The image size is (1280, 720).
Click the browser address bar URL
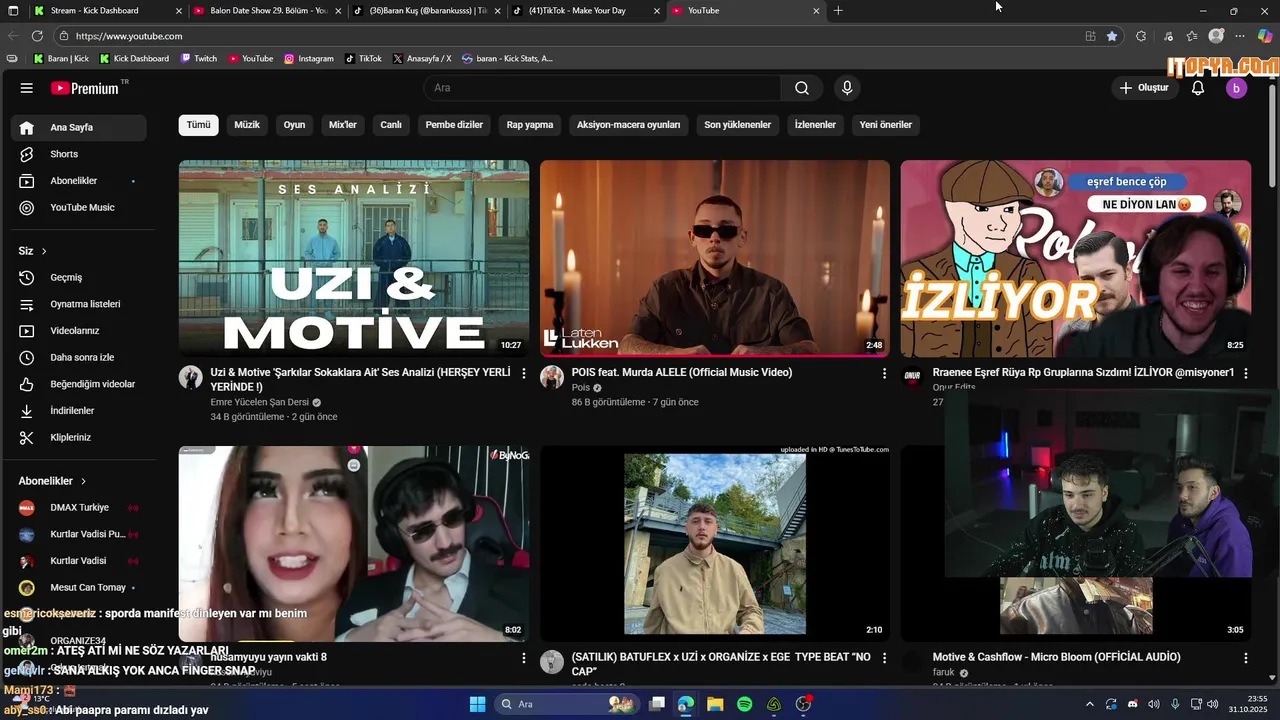[129, 36]
